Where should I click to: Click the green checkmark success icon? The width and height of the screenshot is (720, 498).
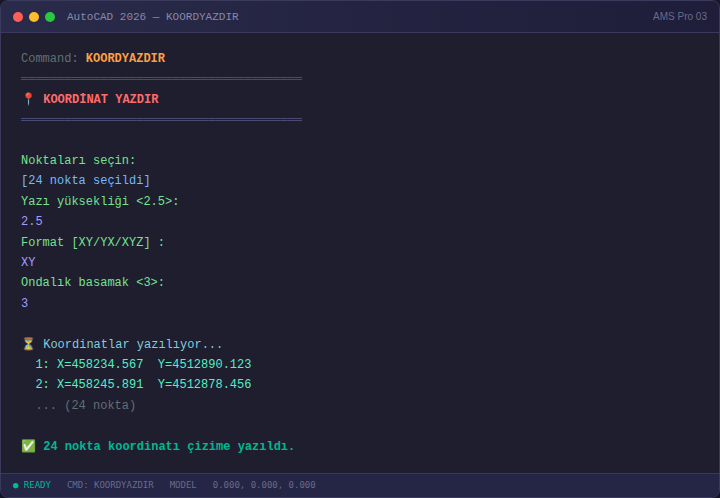coord(28,446)
